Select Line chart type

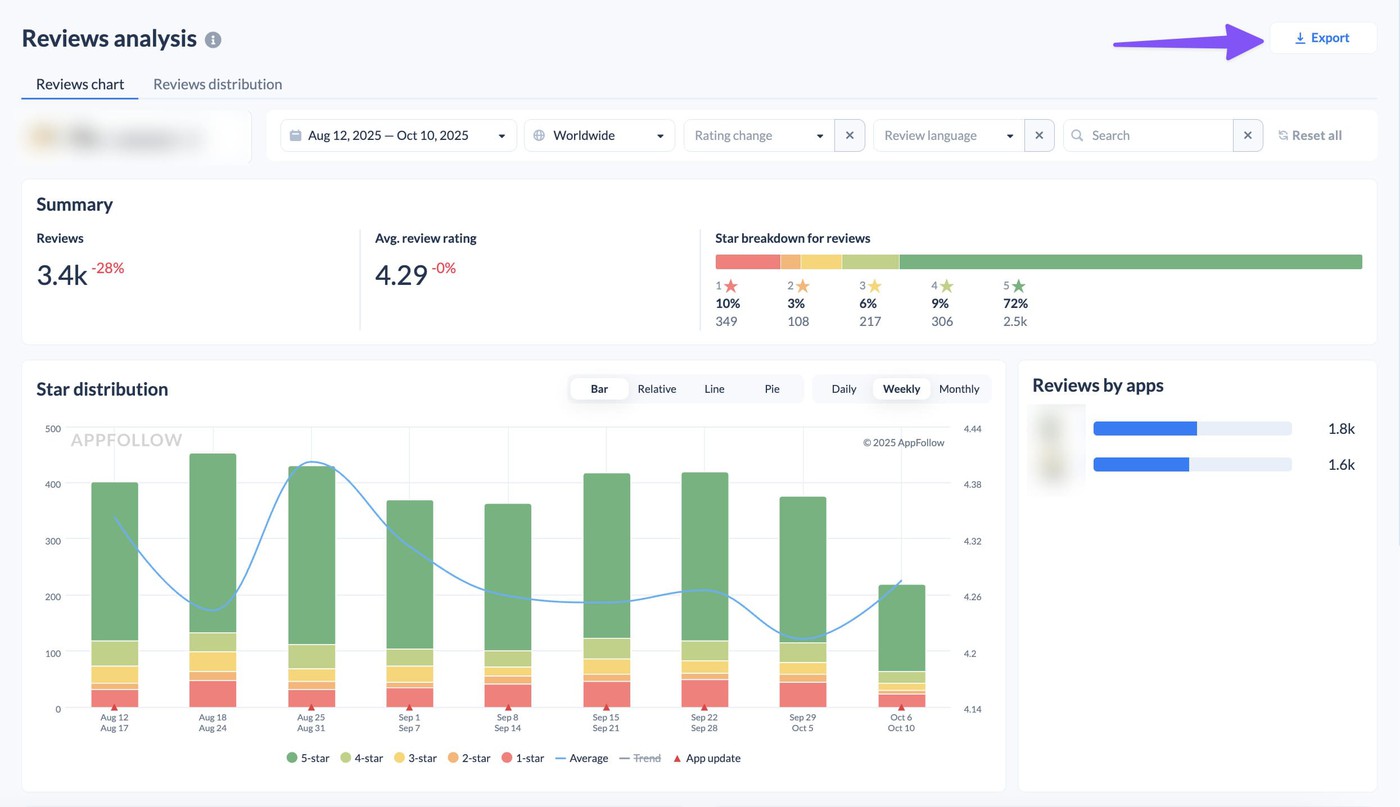714,389
